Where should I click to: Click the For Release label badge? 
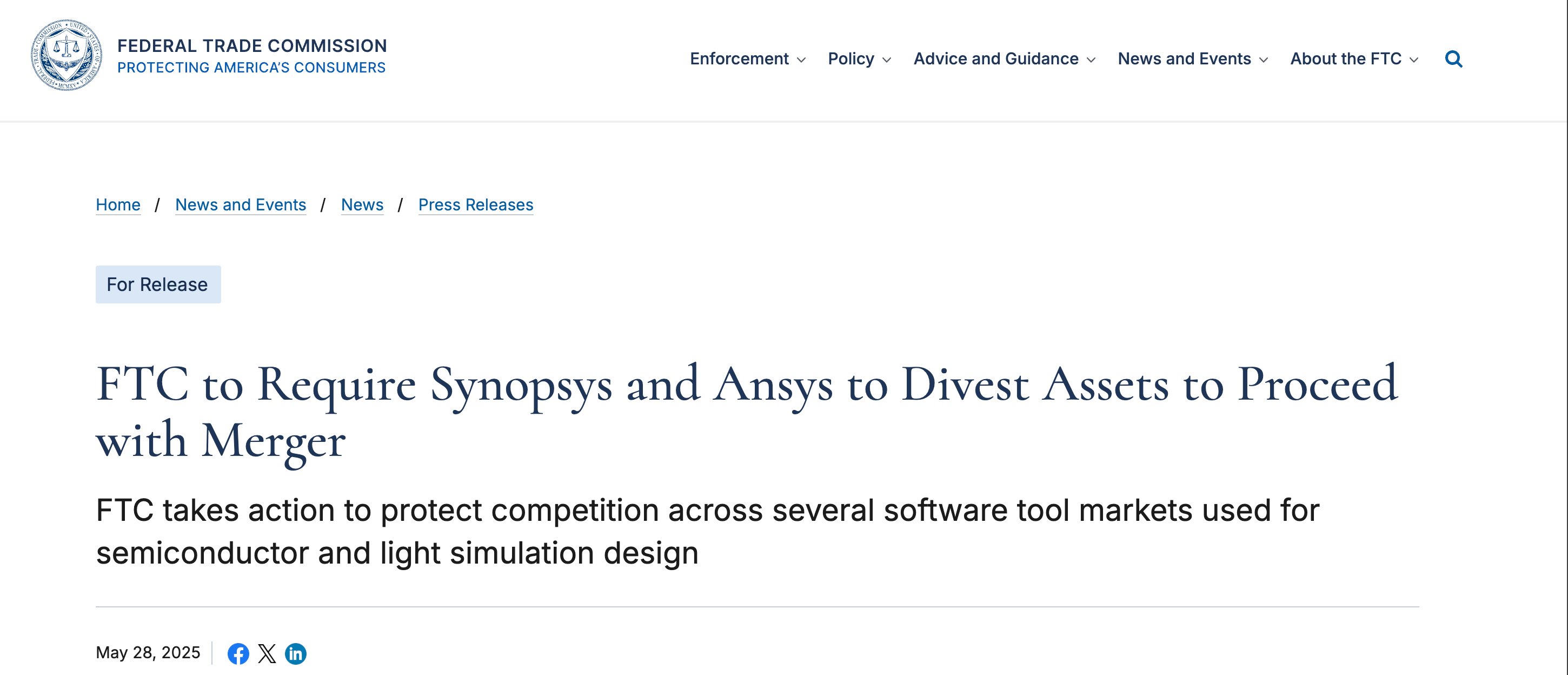tap(158, 284)
